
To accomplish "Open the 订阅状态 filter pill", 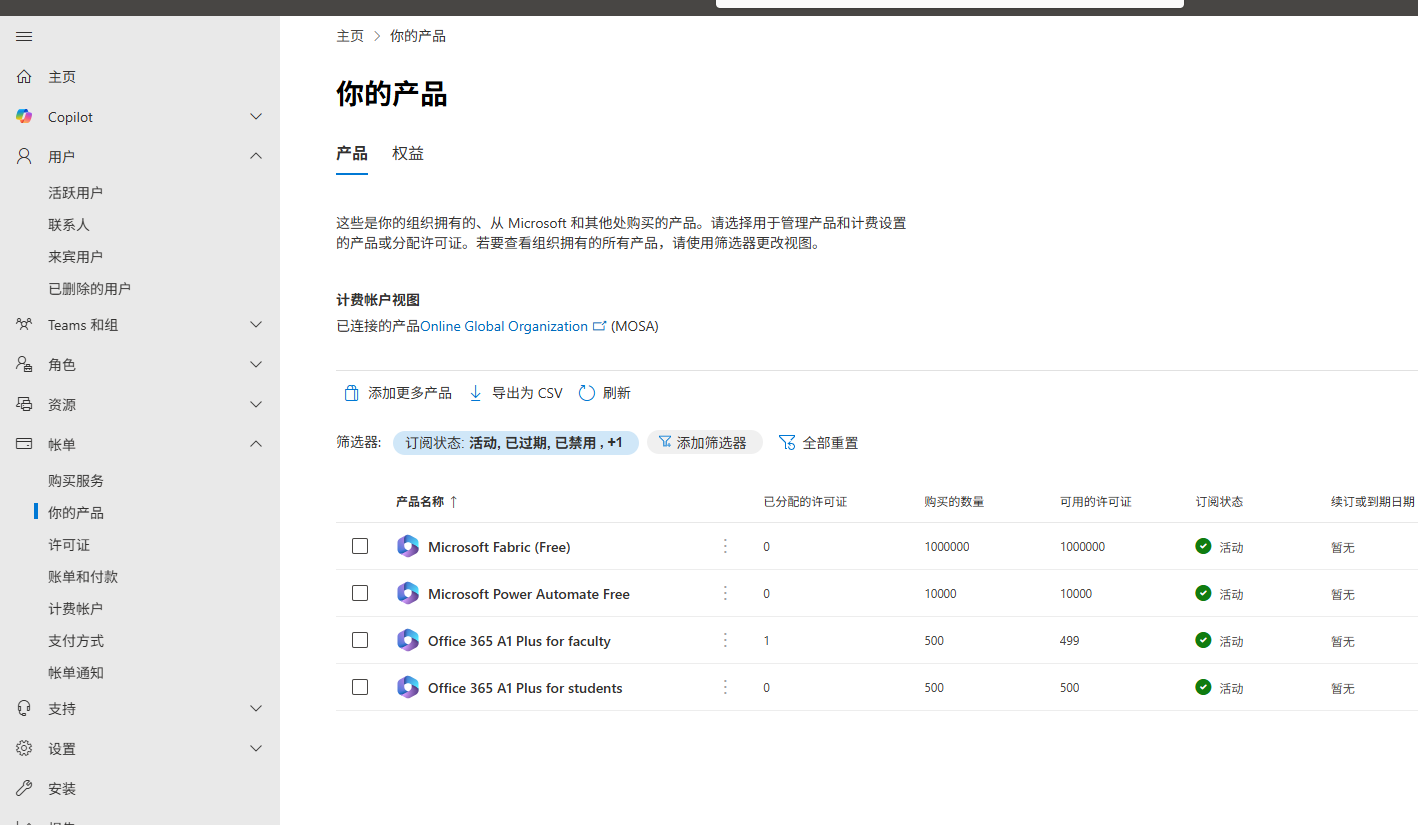I will point(515,443).
